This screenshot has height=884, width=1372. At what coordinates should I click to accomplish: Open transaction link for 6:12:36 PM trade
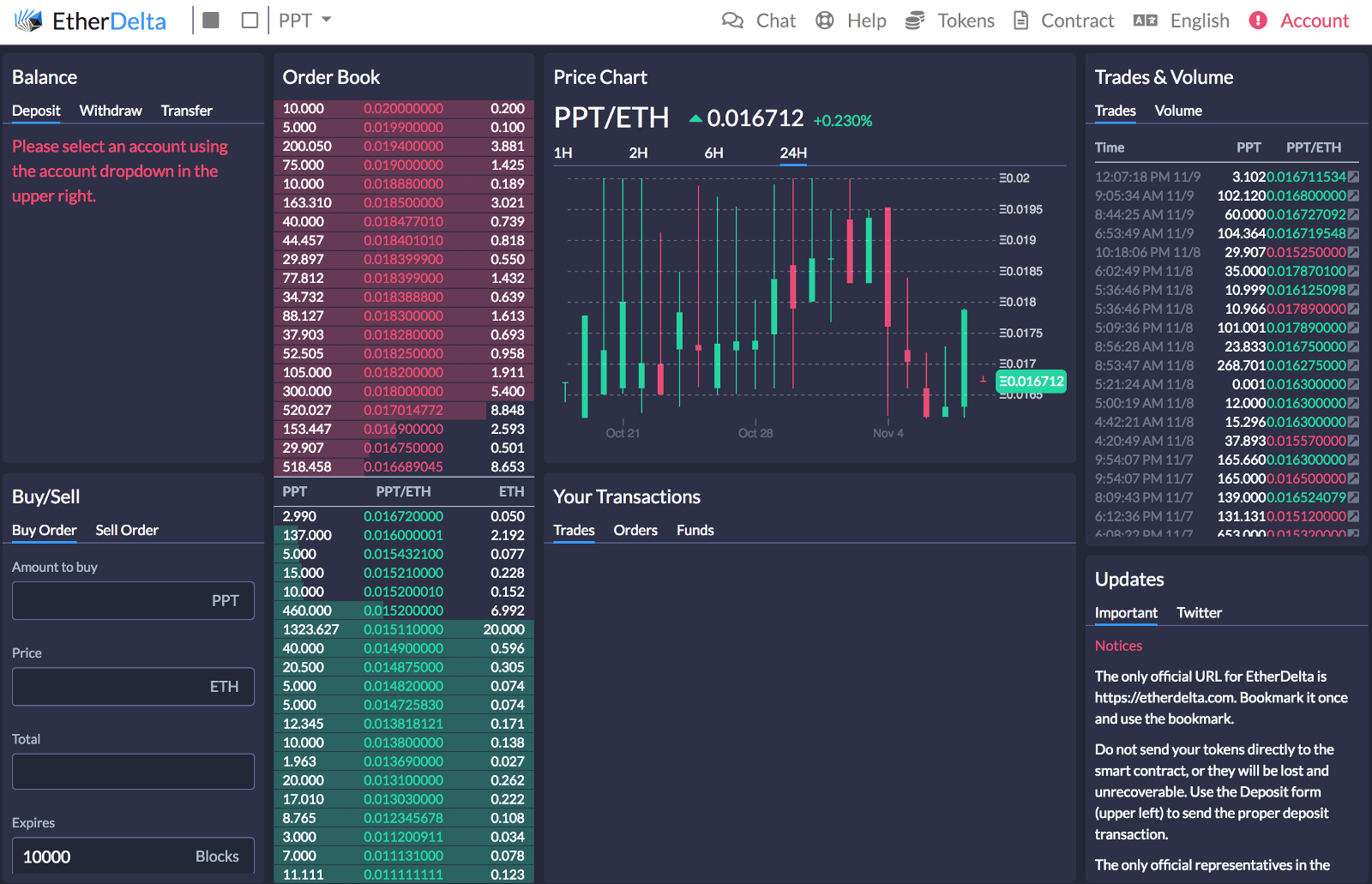[x=1353, y=516]
